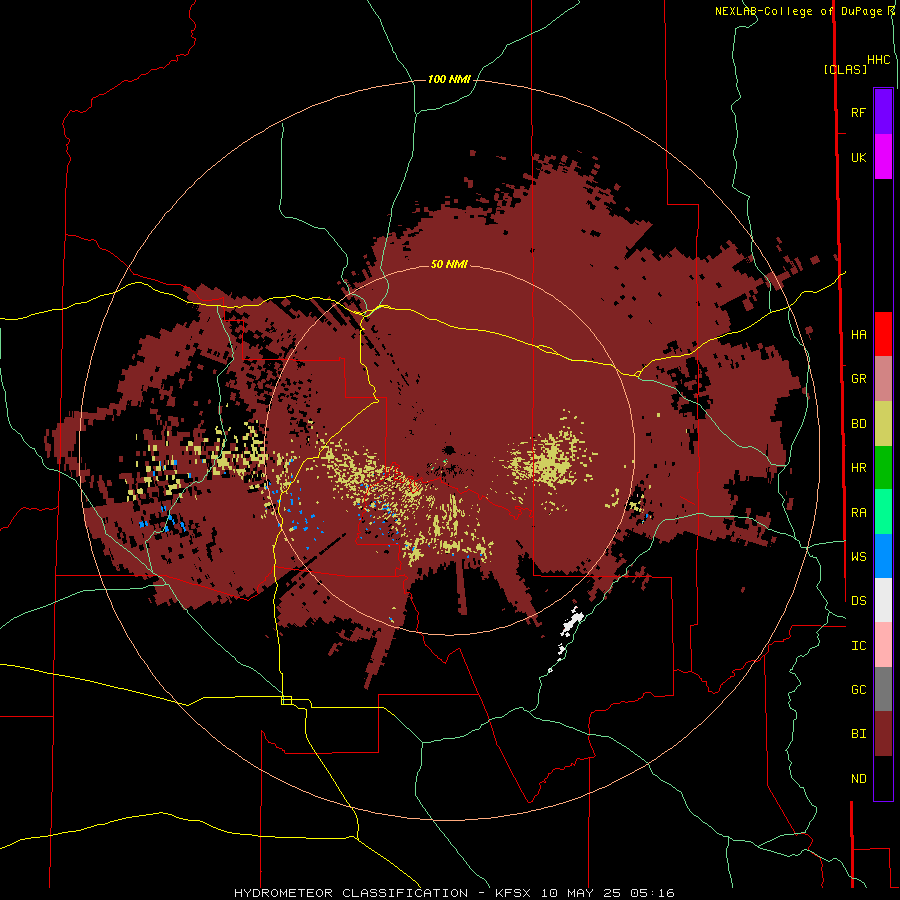Image resolution: width=900 pixels, height=900 pixels.
Task: Click the ND legend label
Action: (858, 779)
